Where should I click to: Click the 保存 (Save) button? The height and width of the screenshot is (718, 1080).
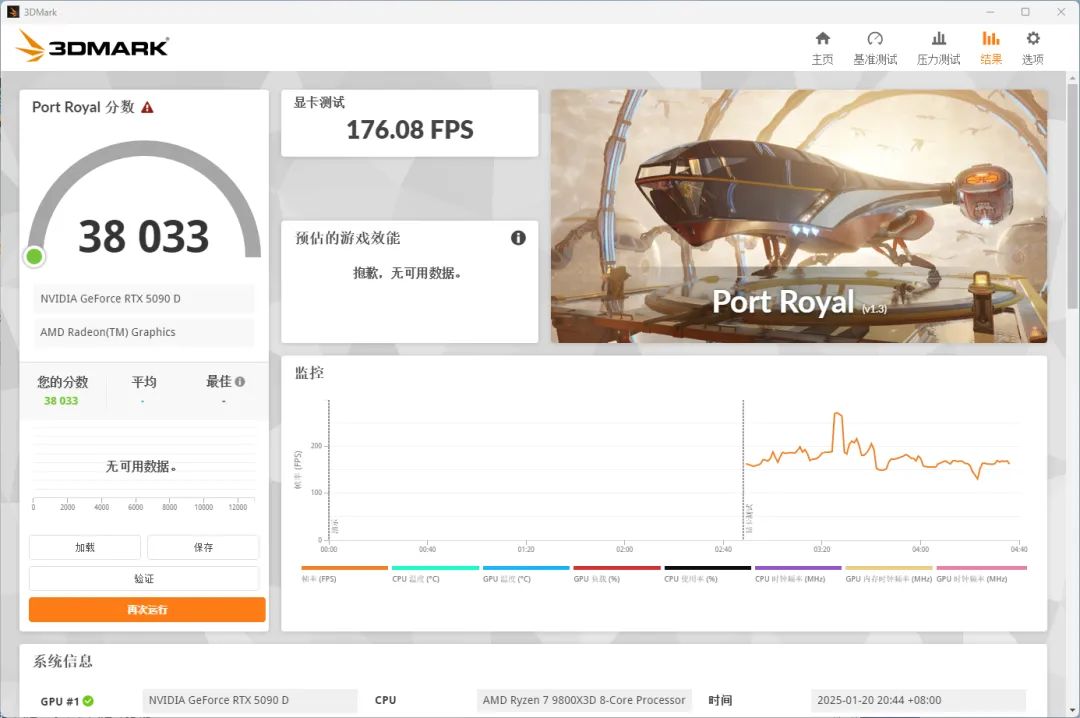coord(203,547)
